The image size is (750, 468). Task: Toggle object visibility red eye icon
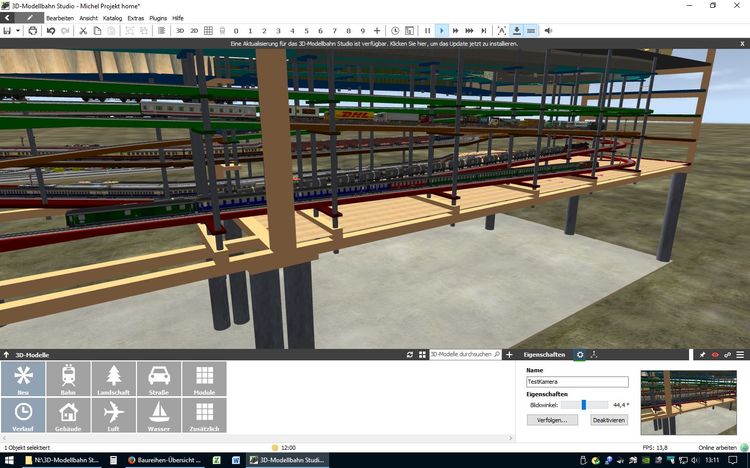715,355
